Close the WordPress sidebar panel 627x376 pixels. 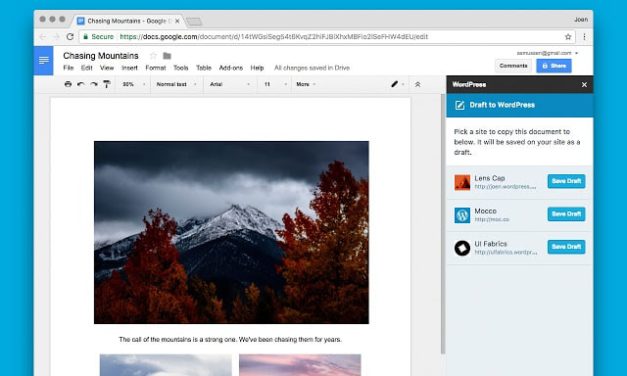[584, 85]
